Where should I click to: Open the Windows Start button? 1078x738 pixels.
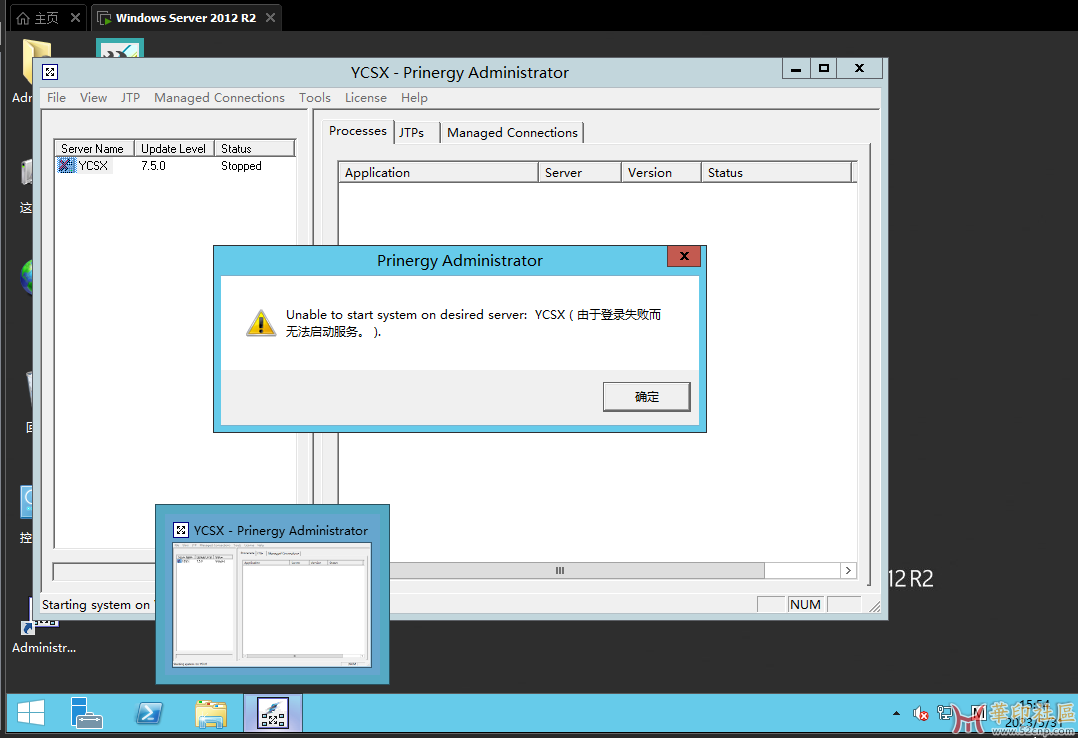point(31,713)
